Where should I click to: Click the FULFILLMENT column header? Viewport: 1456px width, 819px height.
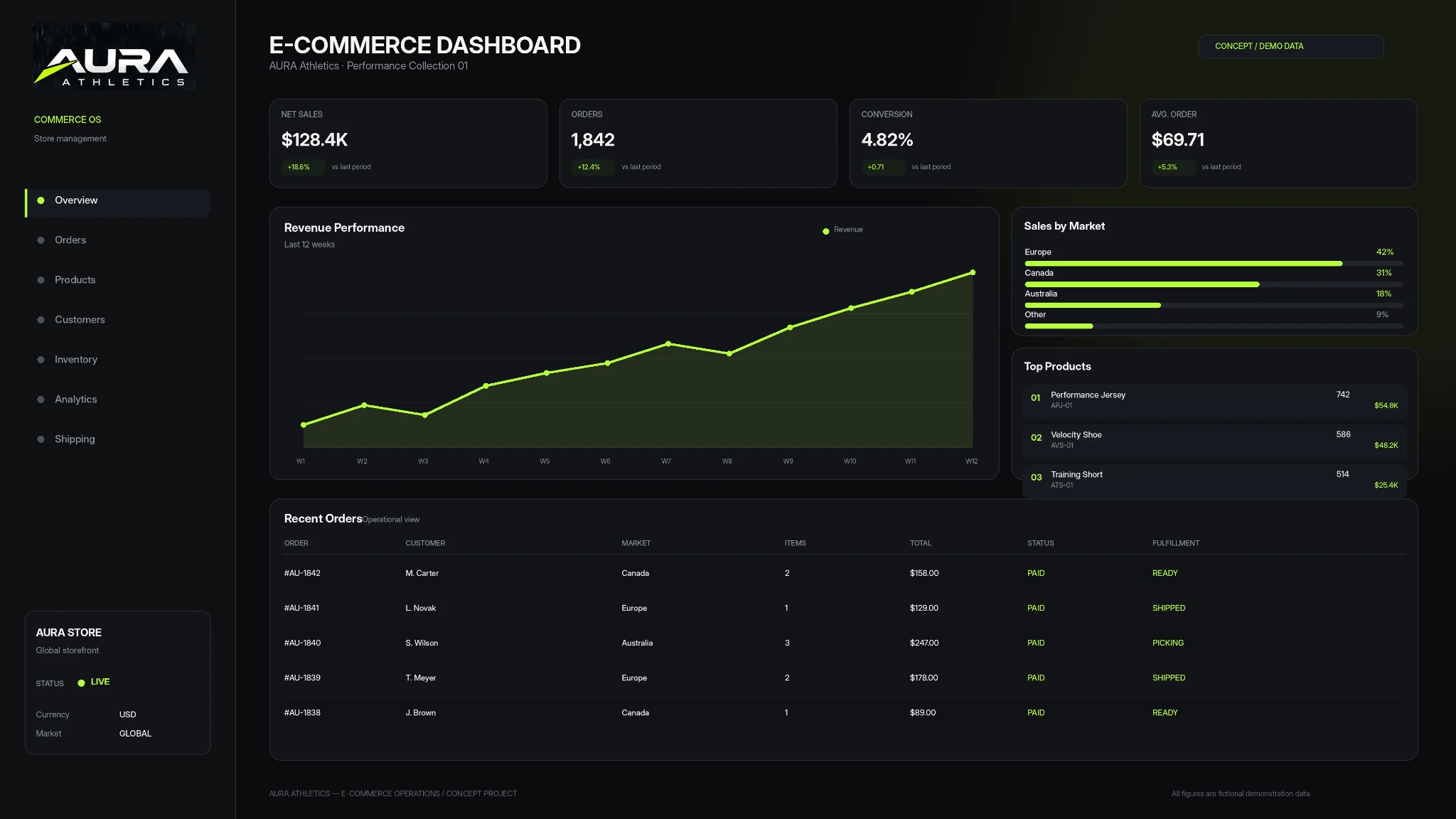[x=1175, y=543]
